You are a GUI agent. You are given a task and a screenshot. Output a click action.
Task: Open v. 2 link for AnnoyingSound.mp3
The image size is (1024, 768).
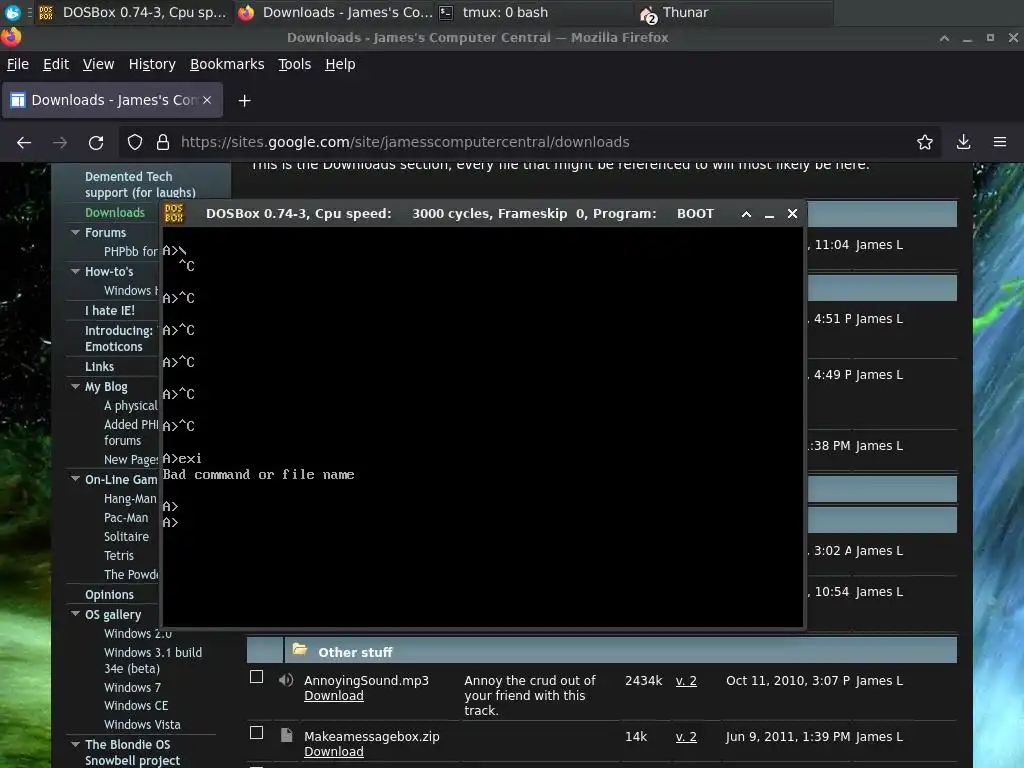tap(686, 680)
